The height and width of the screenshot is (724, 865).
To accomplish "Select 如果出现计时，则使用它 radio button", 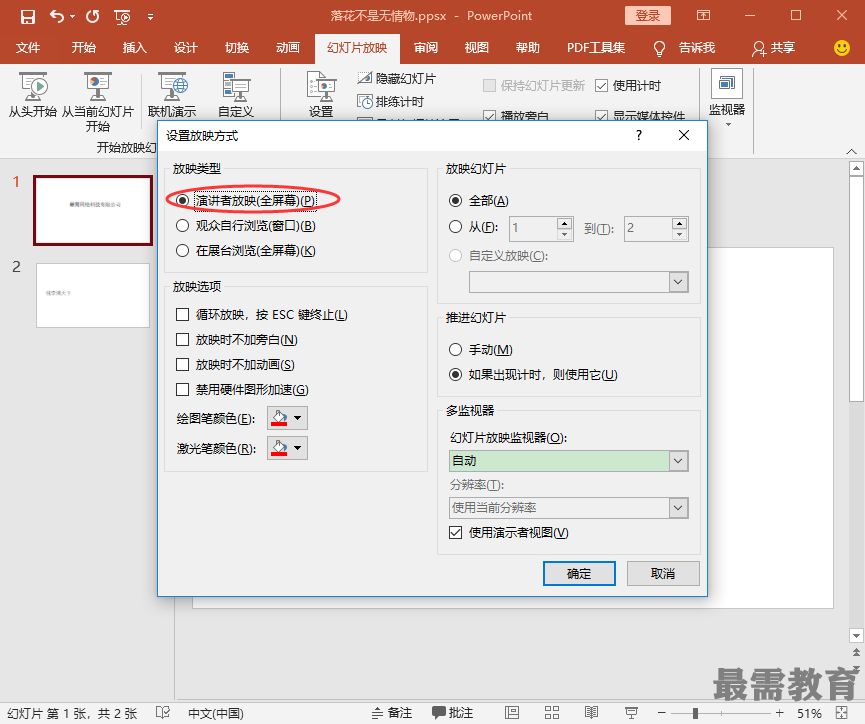I will tap(455, 375).
